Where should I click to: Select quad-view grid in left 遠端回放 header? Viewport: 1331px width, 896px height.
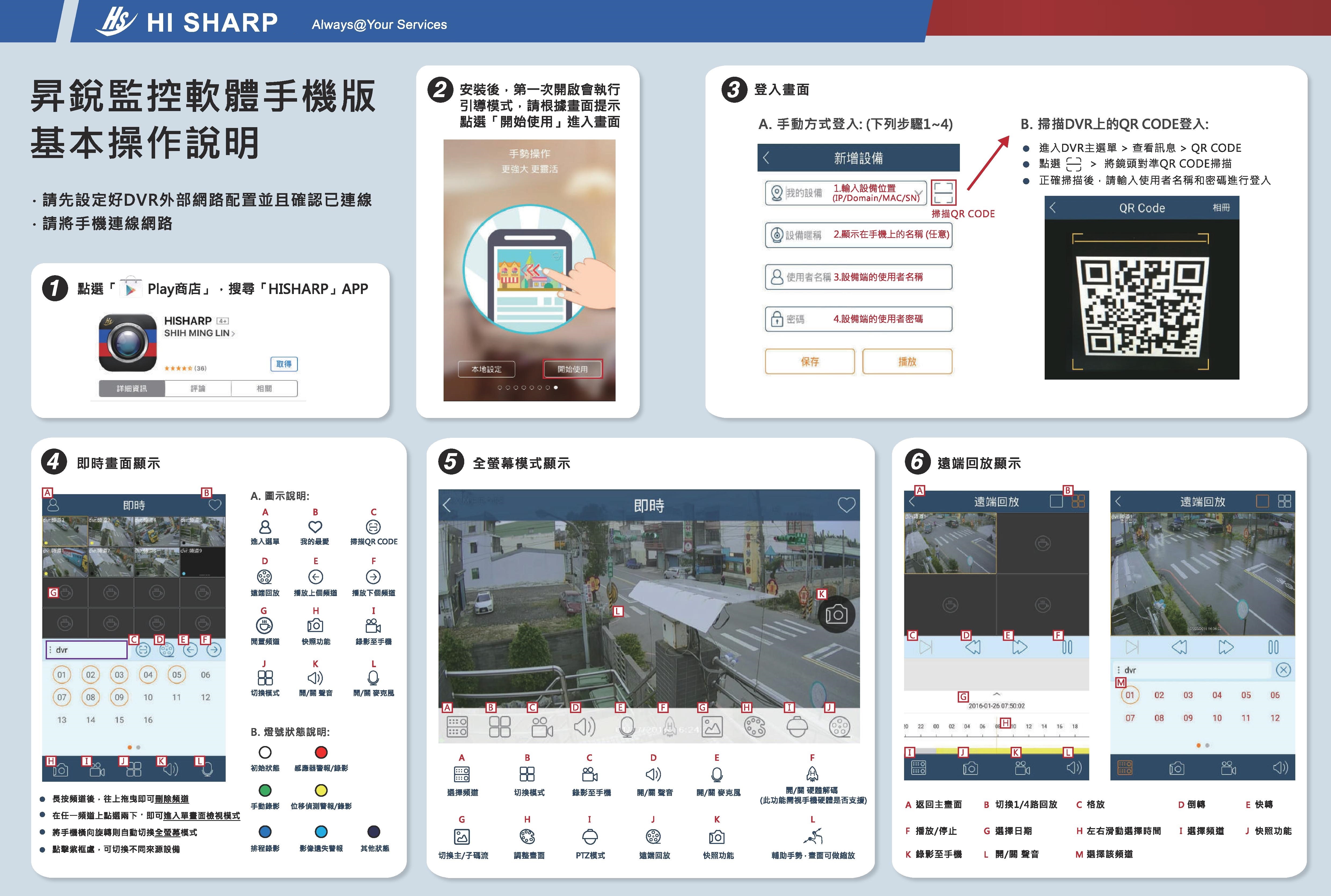(1078, 502)
